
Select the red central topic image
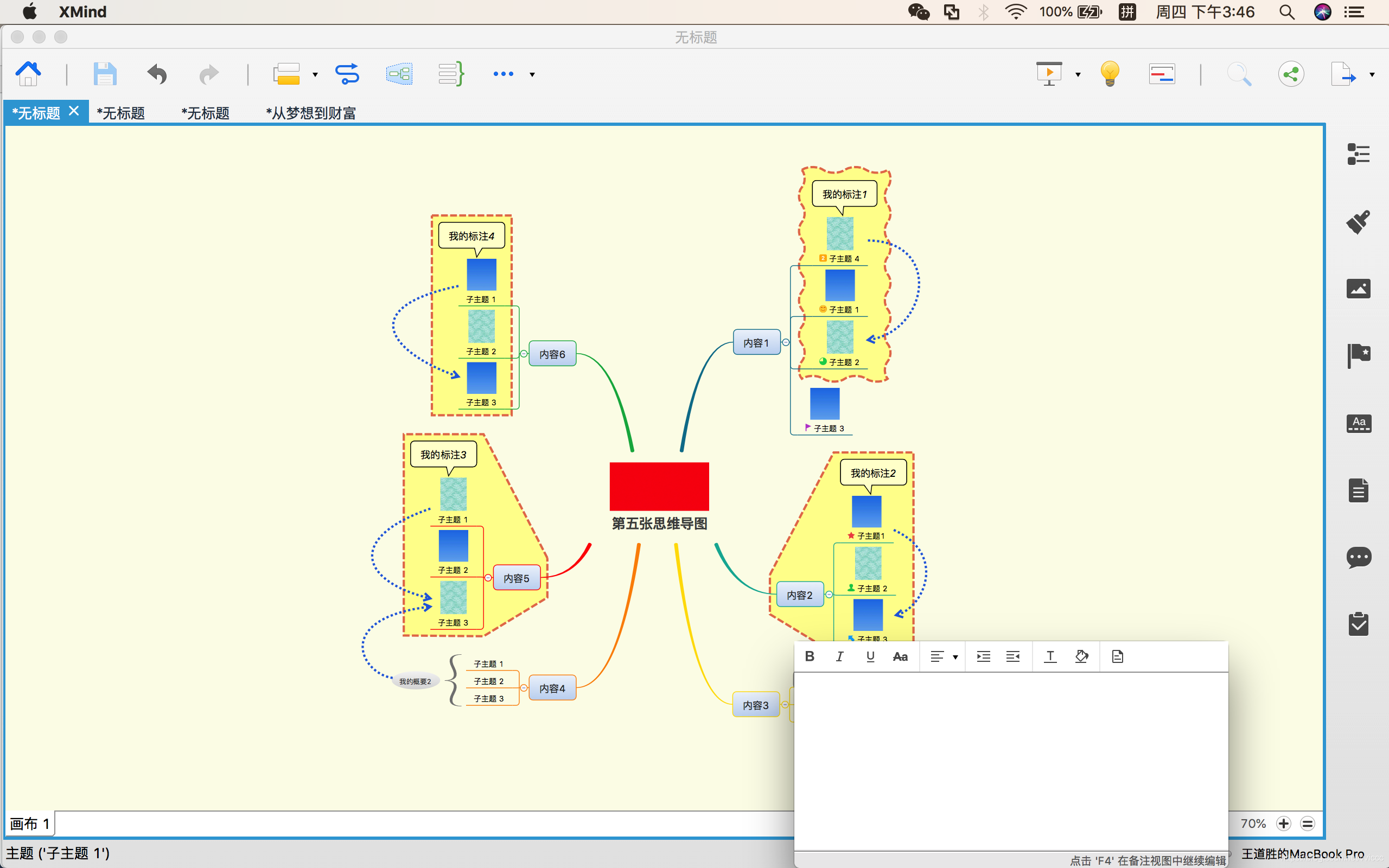[659, 486]
